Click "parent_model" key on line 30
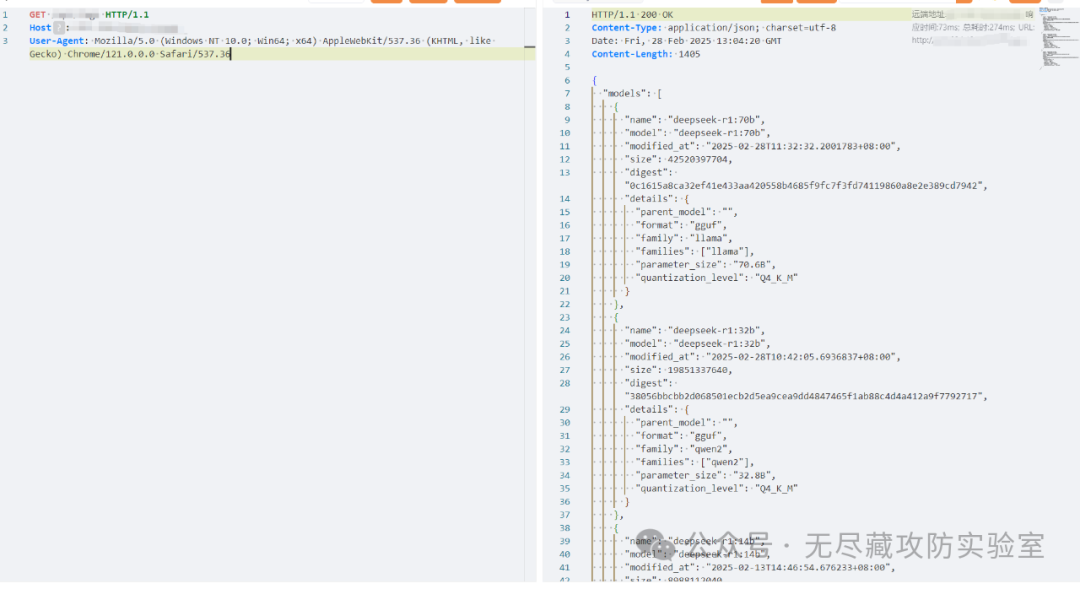The height and width of the screenshot is (589, 1080). click(673, 423)
